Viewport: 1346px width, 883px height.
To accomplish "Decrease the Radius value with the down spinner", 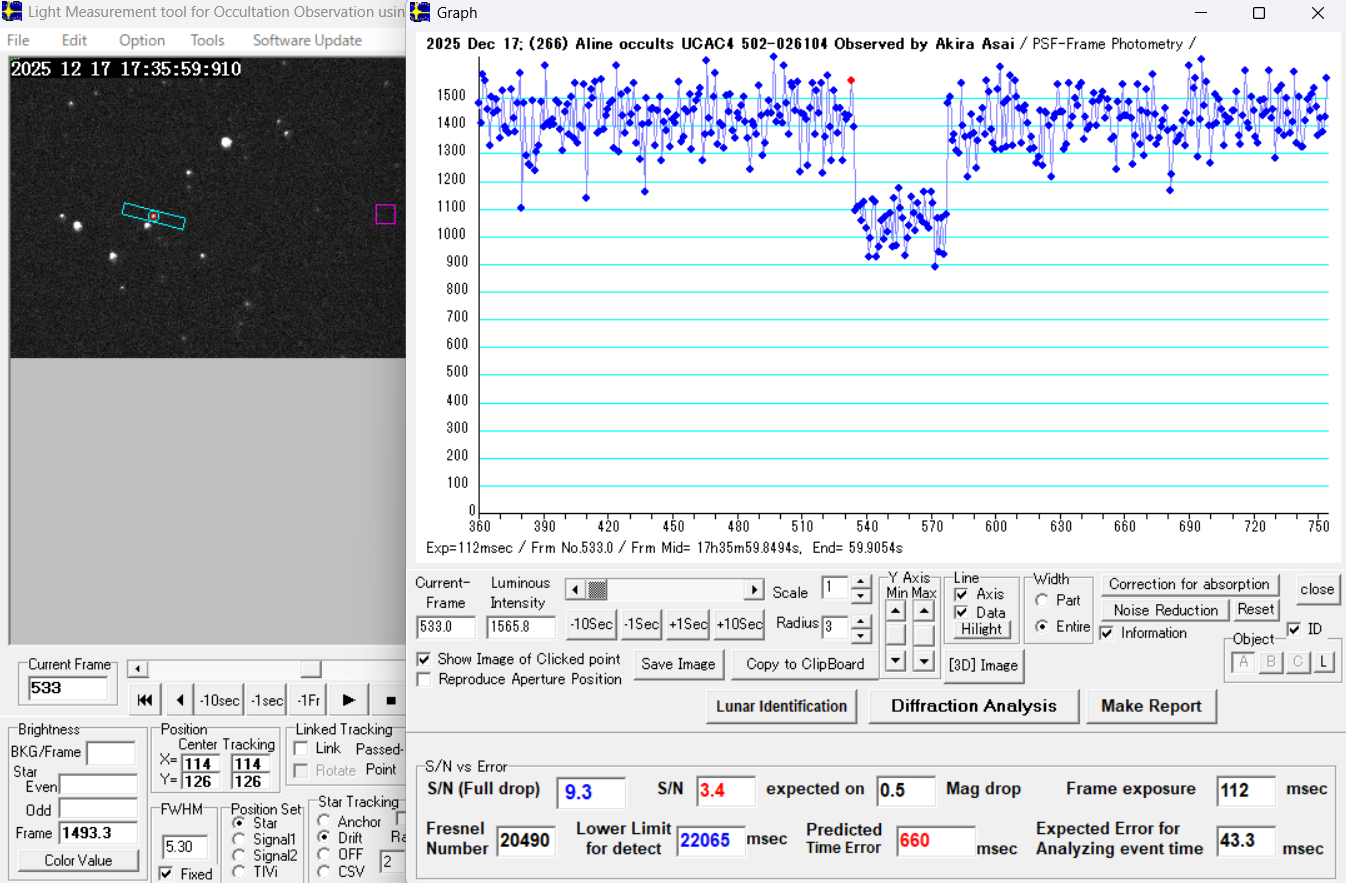I will coord(860,635).
